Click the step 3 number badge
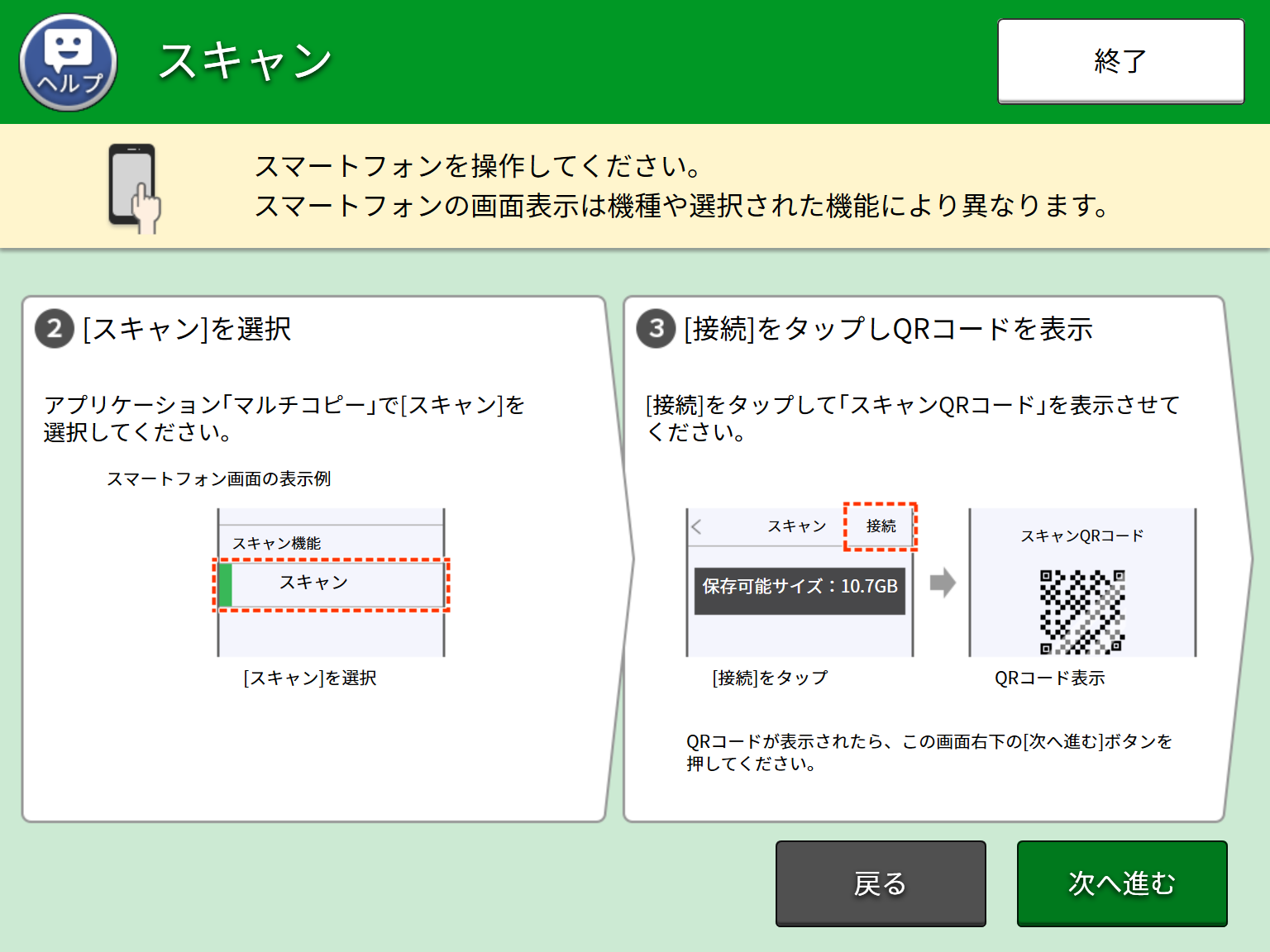 (656, 329)
